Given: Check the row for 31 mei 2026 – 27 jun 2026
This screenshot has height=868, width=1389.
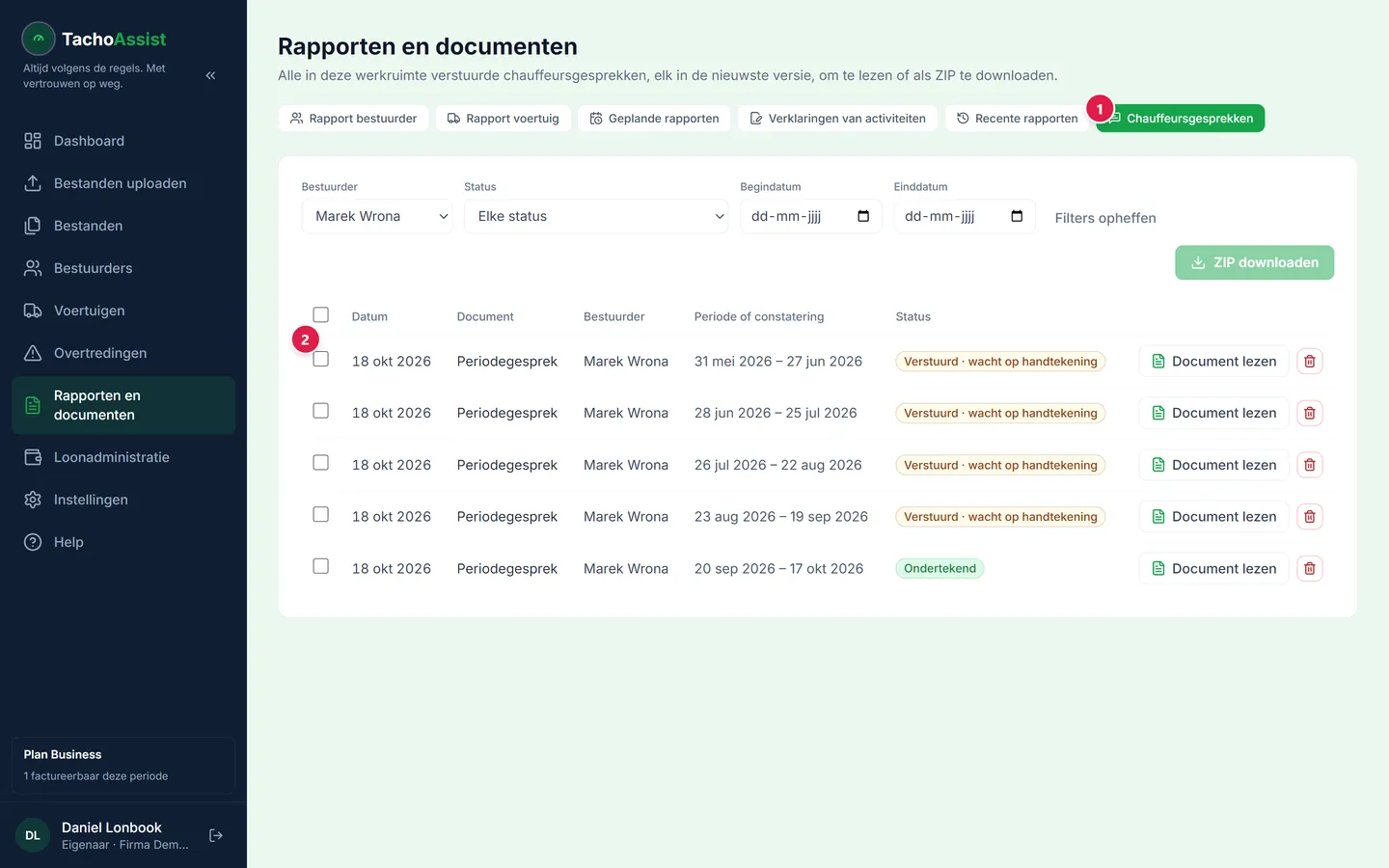Looking at the screenshot, I should tap(321, 359).
